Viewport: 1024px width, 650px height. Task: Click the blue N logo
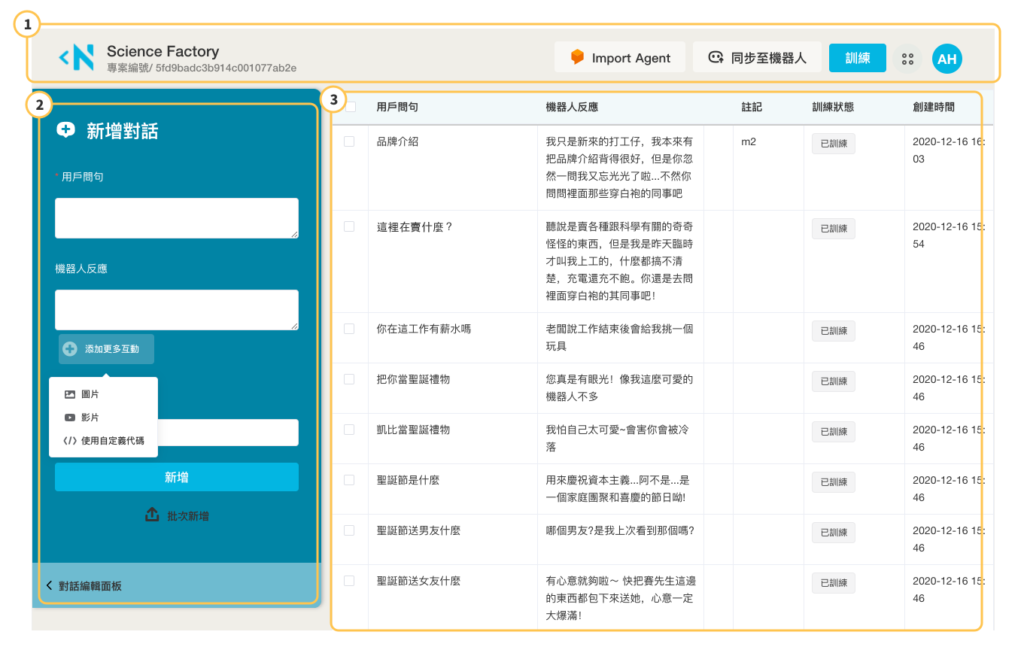(84, 57)
